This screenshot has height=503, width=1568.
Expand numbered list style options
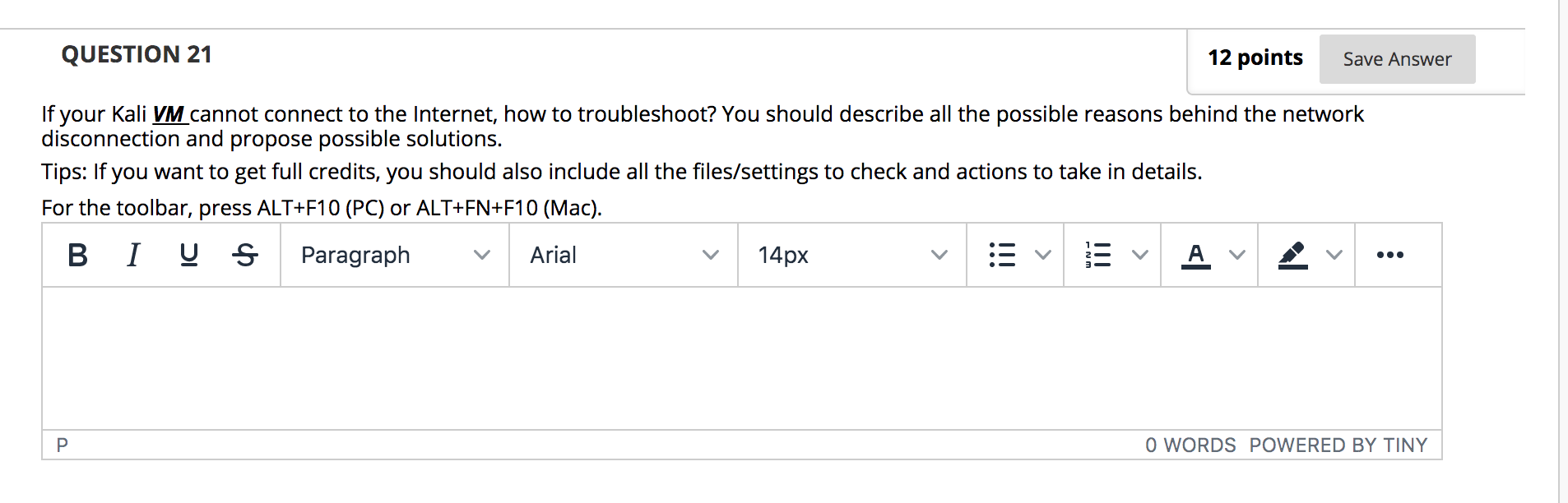pyautogui.click(x=1140, y=255)
